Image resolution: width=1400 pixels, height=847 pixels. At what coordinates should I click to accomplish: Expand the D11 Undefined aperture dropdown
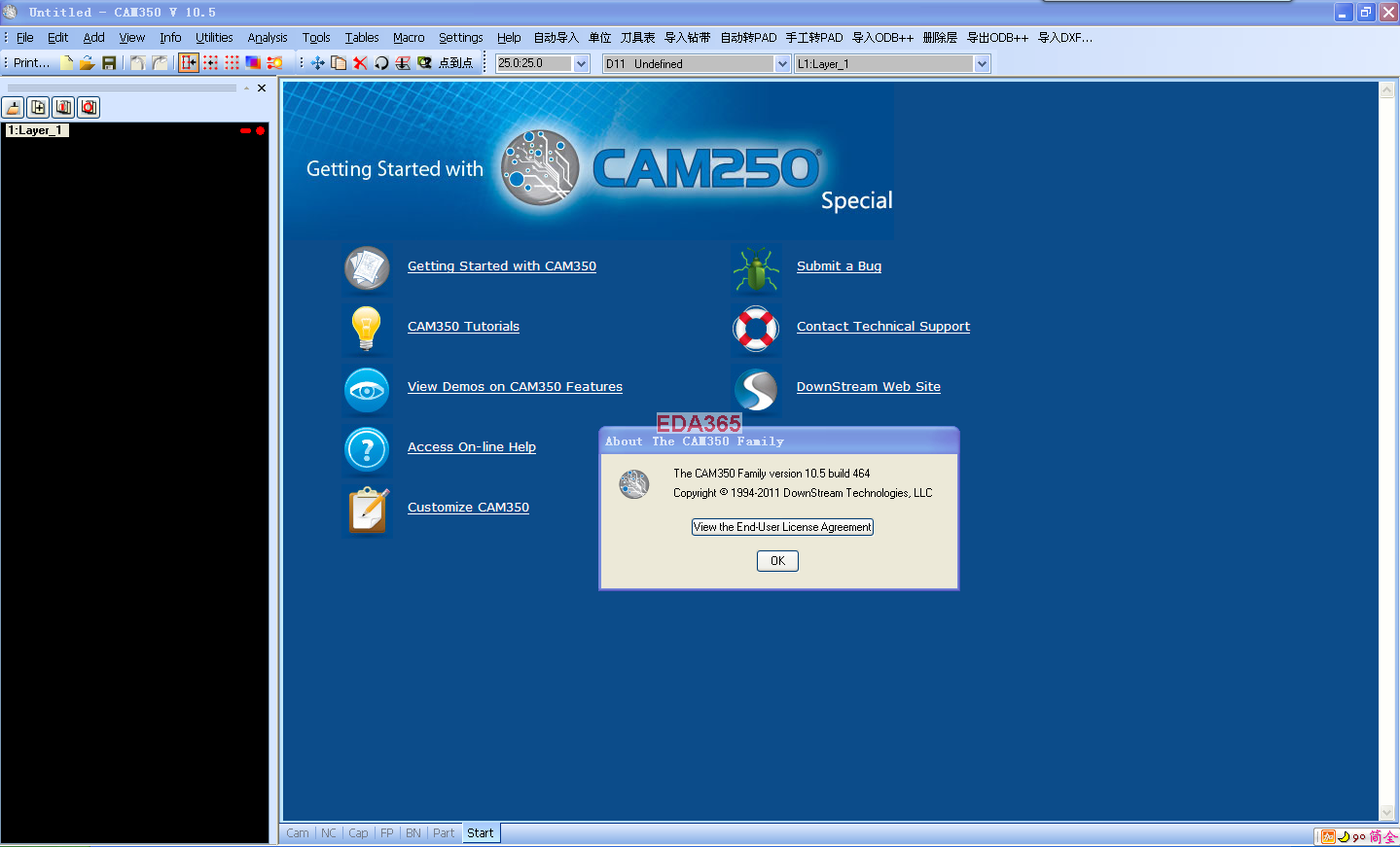782,64
